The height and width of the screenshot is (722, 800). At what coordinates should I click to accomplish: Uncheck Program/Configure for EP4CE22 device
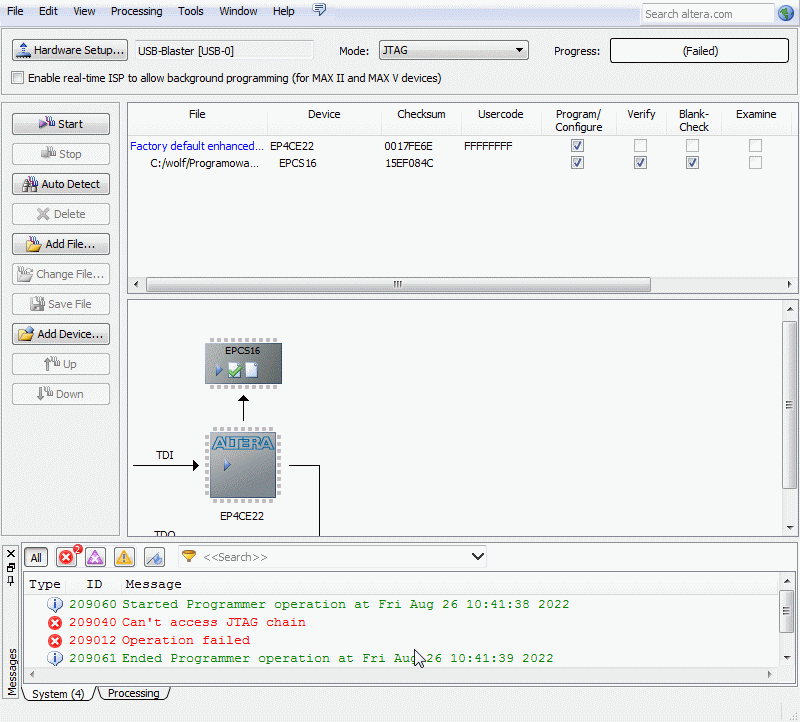pos(577,145)
